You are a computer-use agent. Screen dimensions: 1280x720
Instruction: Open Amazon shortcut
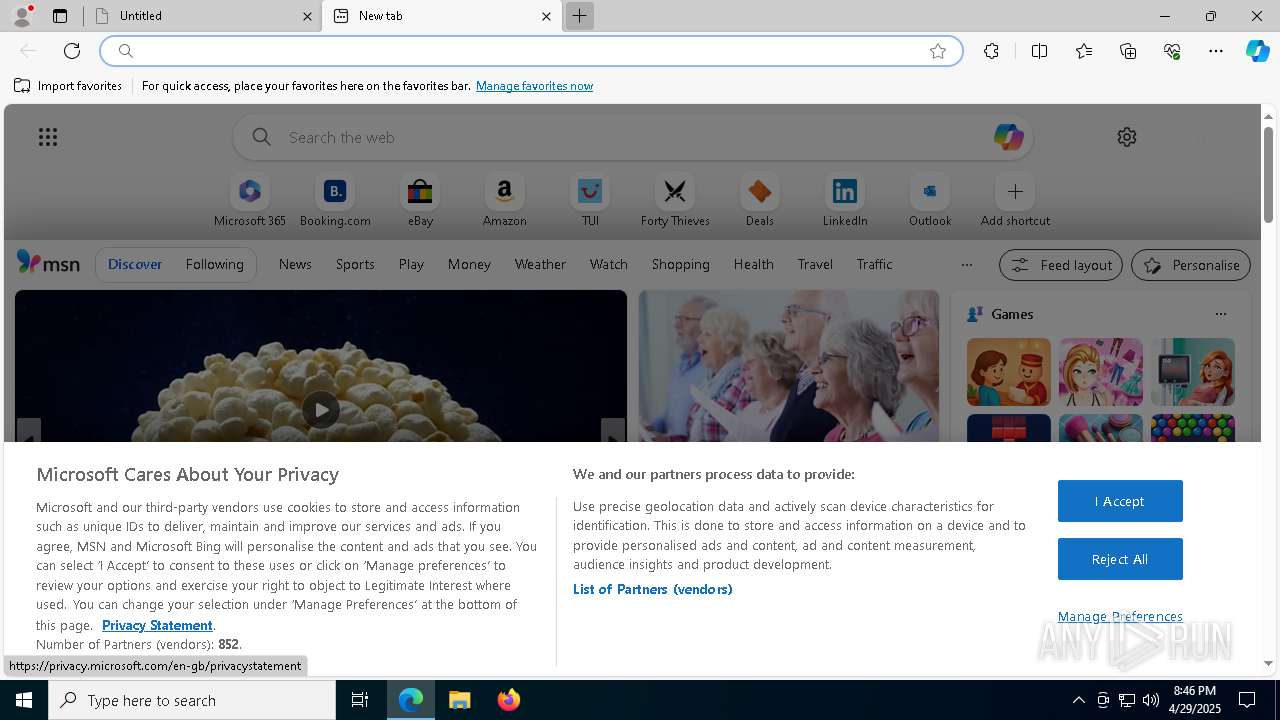click(504, 201)
